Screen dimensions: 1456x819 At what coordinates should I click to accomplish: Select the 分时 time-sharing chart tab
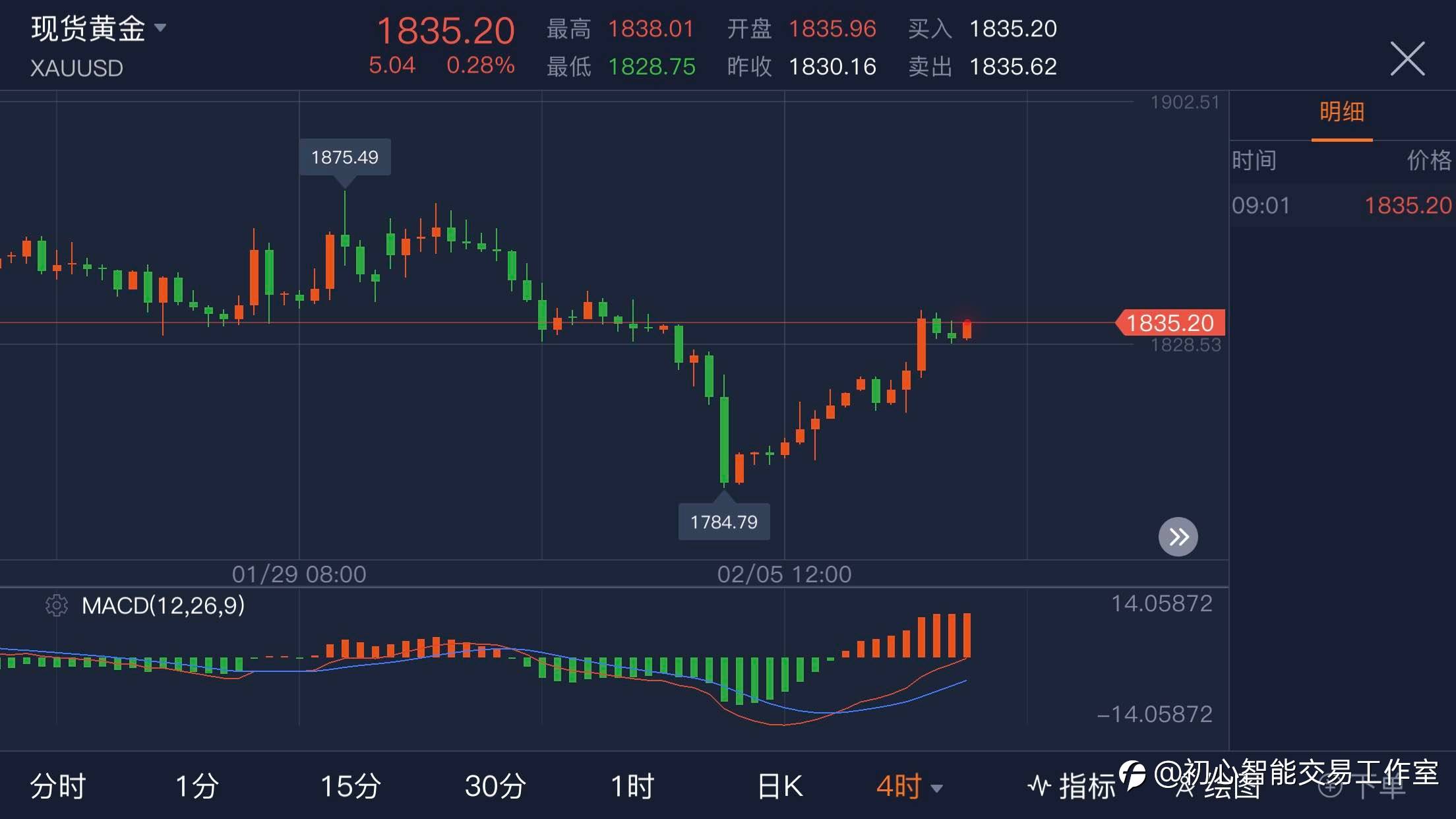click(x=58, y=786)
